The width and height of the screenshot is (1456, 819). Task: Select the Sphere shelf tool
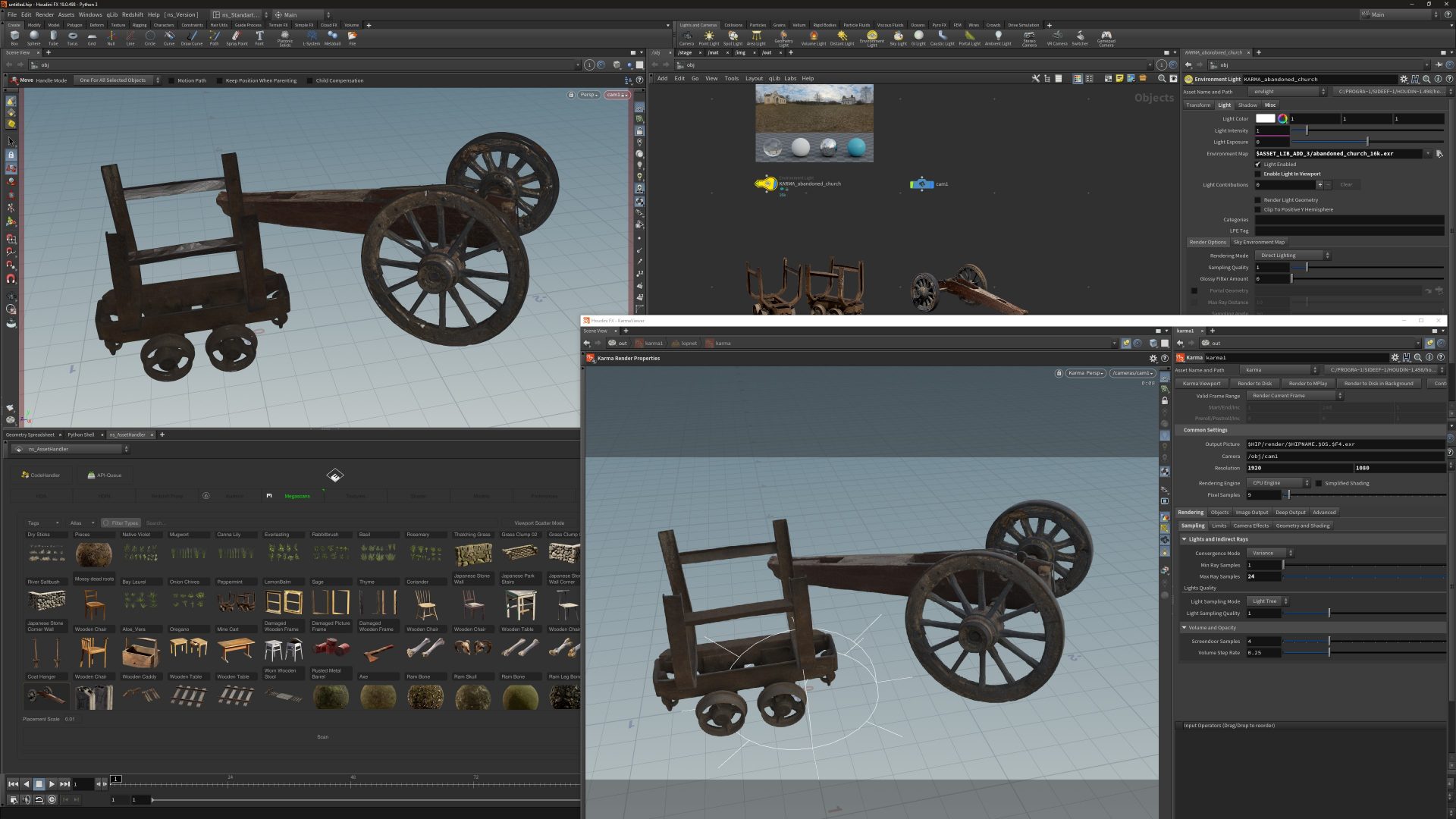coord(34,36)
